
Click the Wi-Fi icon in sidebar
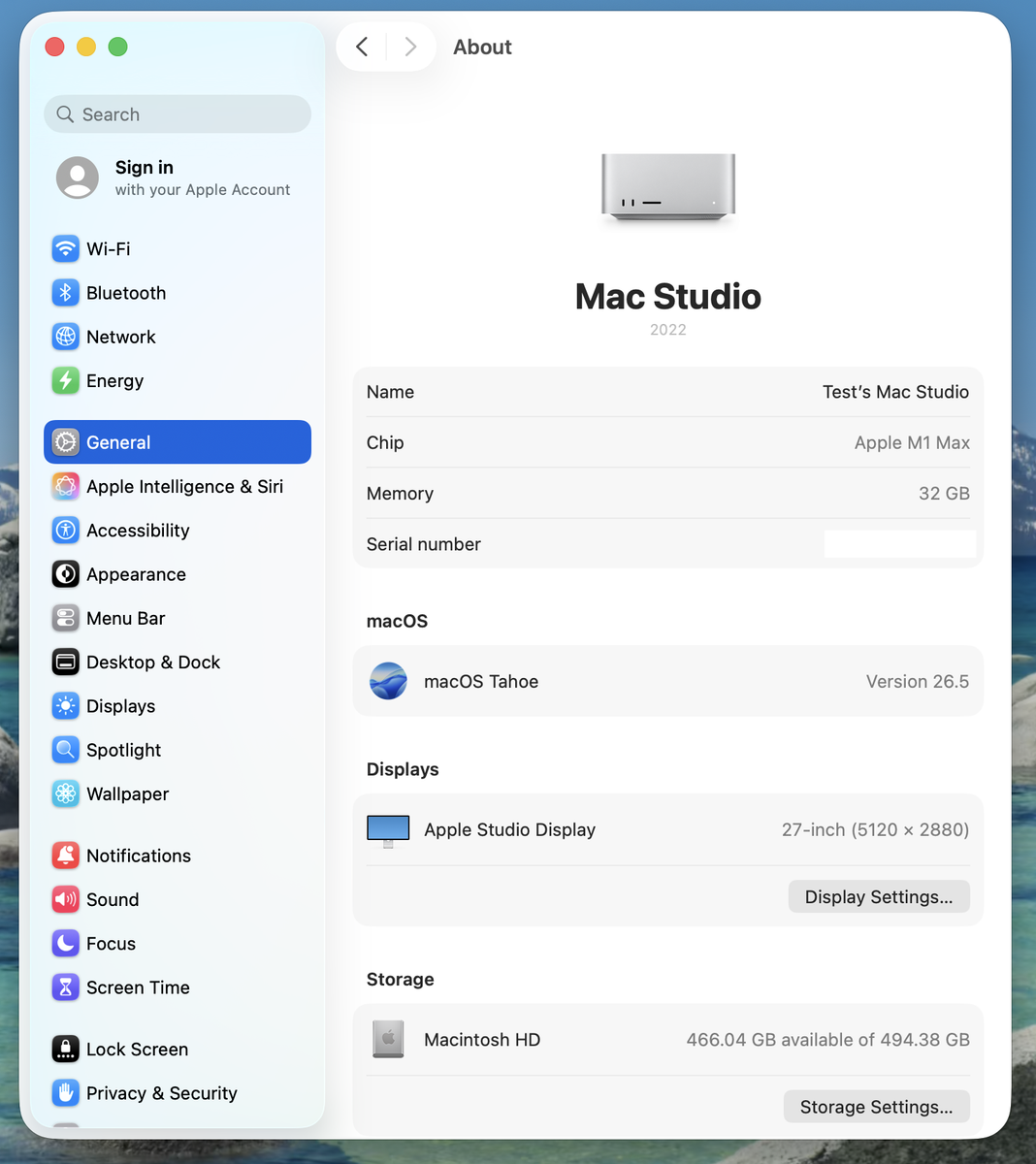pos(65,249)
